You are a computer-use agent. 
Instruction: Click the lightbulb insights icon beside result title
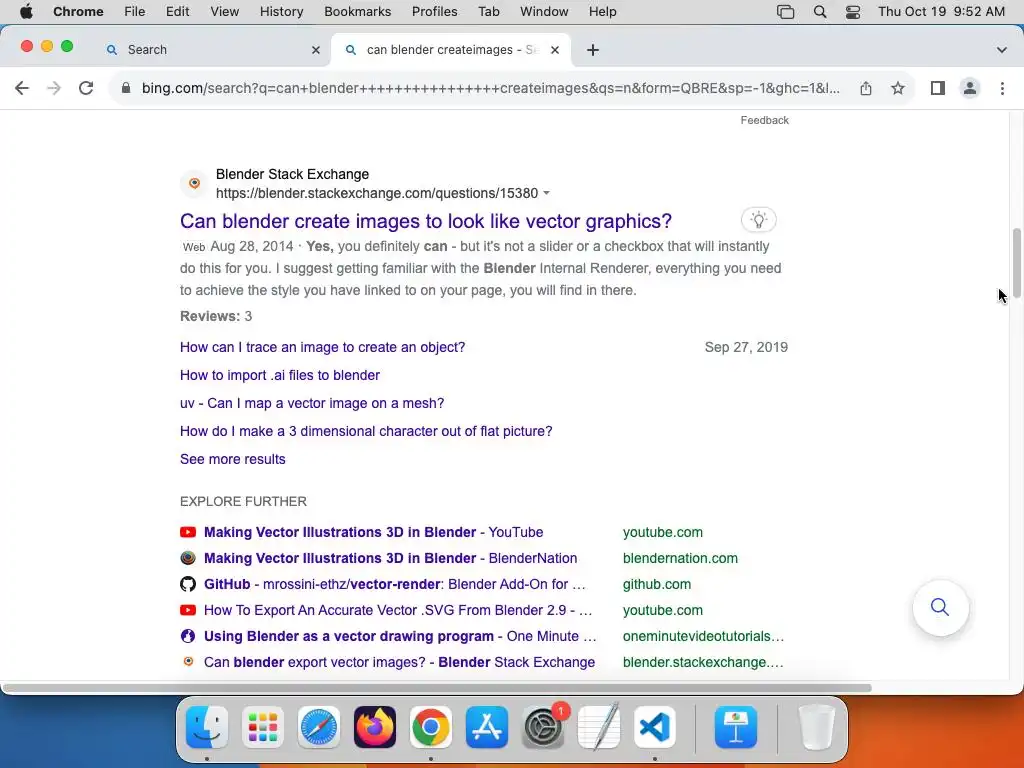pyautogui.click(x=758, y=220)
